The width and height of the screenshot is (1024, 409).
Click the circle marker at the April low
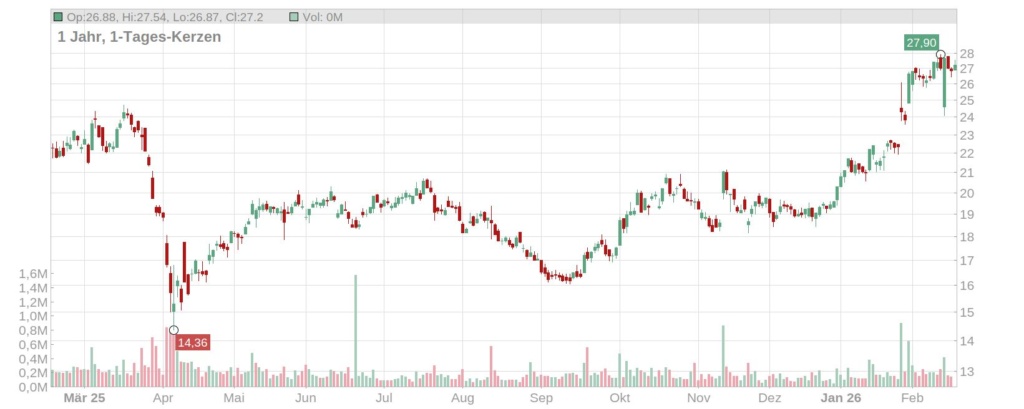(174, 330)
